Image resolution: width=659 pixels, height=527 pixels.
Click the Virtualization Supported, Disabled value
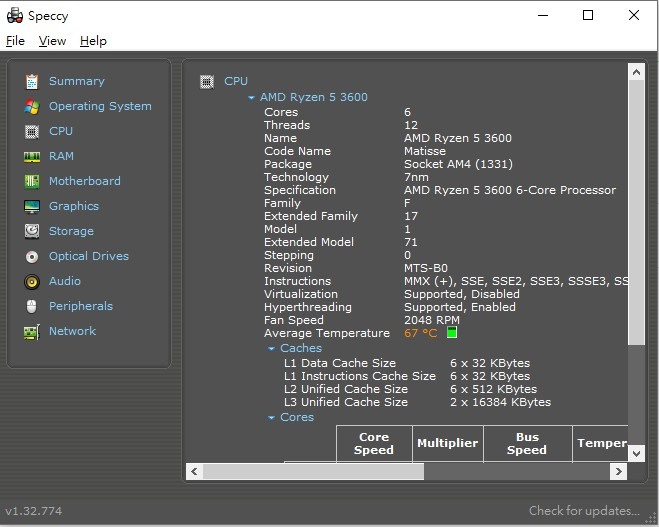pos(462,294)
